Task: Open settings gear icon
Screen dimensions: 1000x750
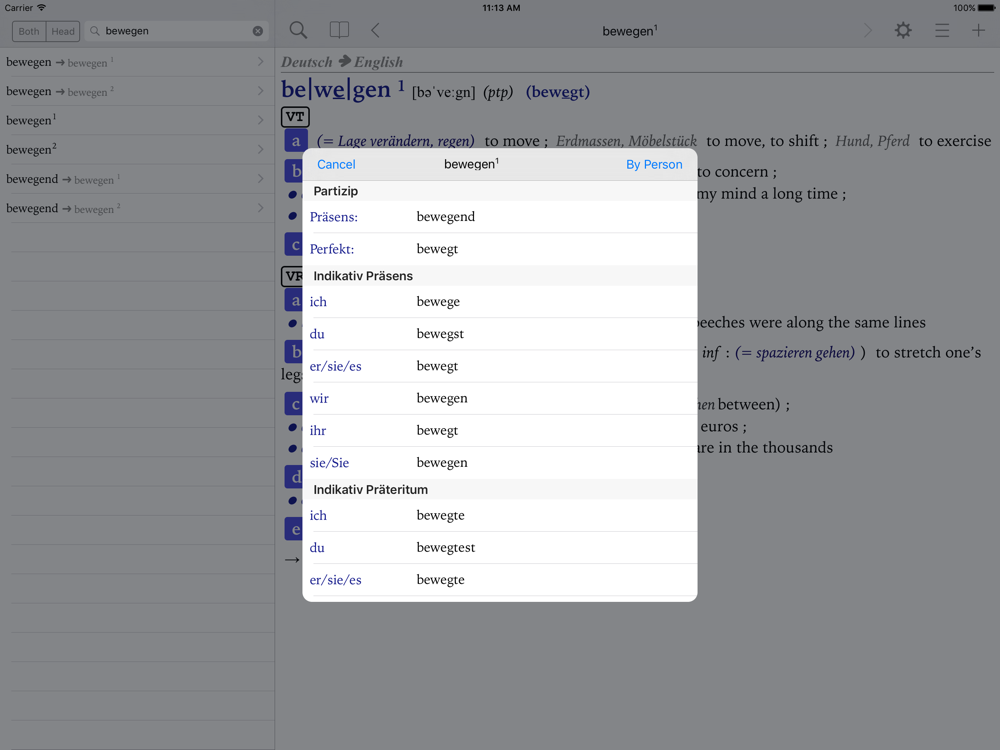Action: point(903,30)
